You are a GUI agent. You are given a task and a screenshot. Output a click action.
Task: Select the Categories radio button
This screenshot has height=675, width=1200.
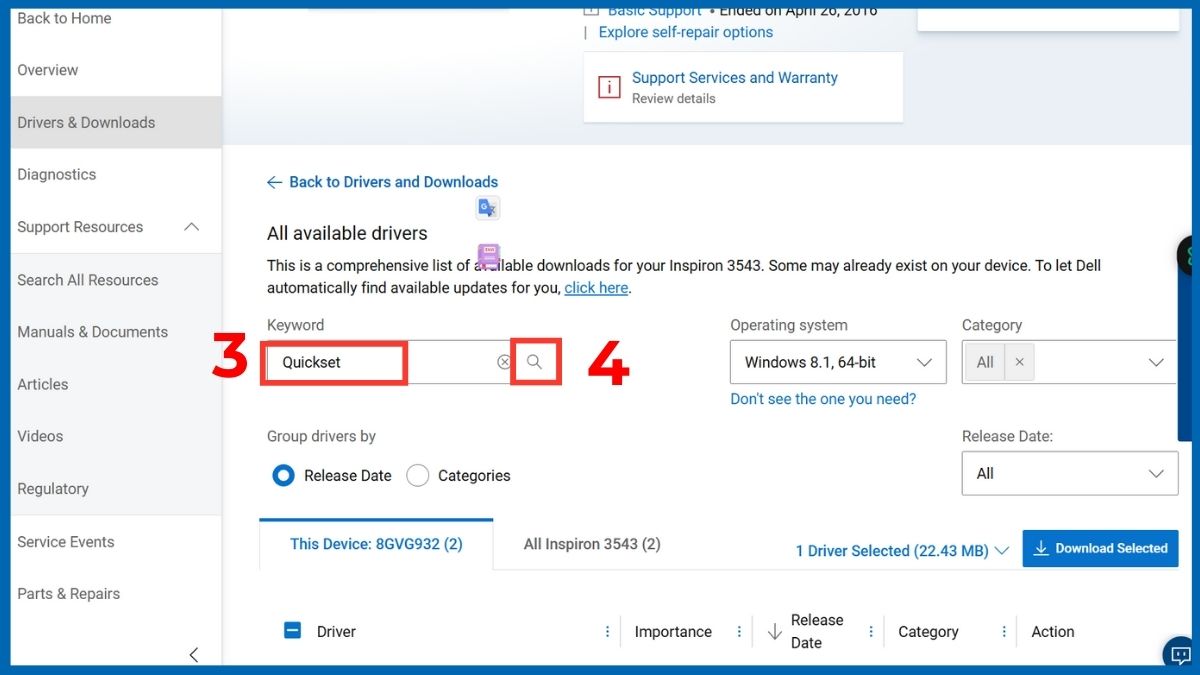coord(418,476)
